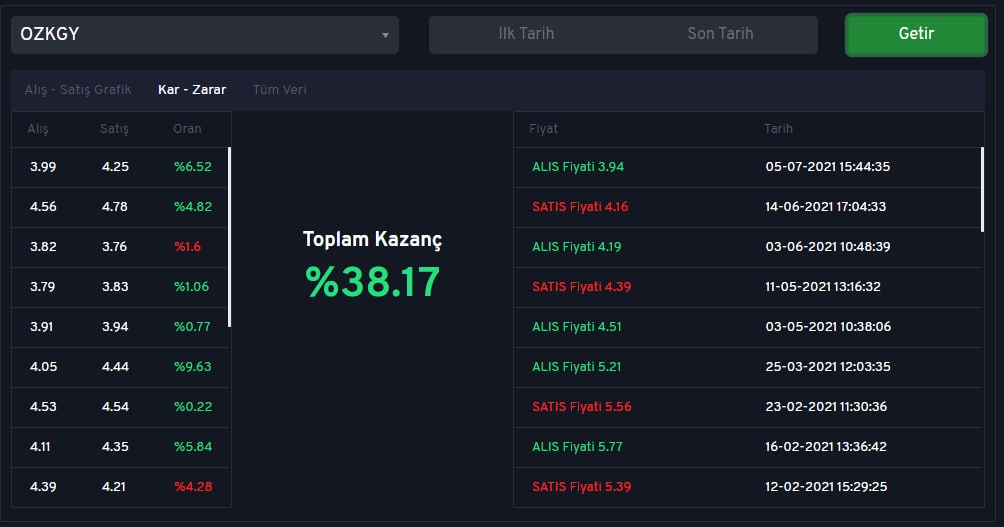The width and height of the screenshot is (1004, 527).
Task: Click the Tarih column header
Action: coord(778,129)
